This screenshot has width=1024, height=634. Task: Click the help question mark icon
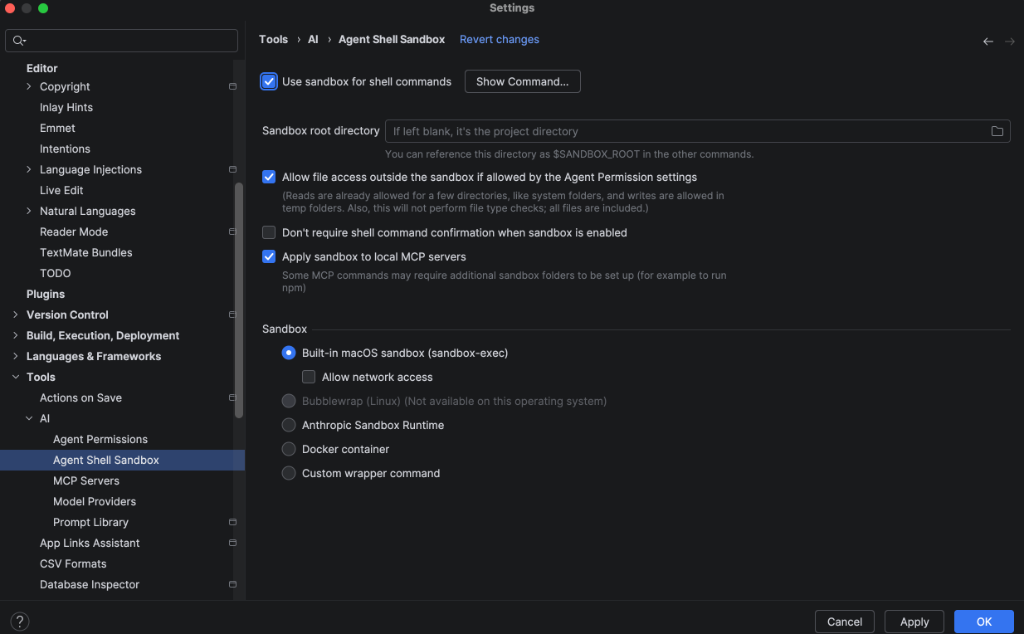click(19, 622)
